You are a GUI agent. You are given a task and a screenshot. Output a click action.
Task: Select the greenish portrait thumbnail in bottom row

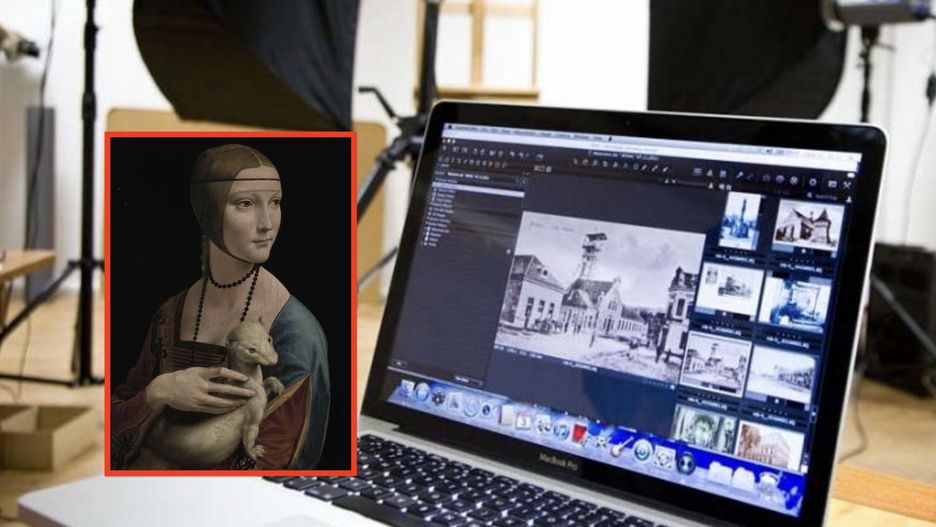705,429
